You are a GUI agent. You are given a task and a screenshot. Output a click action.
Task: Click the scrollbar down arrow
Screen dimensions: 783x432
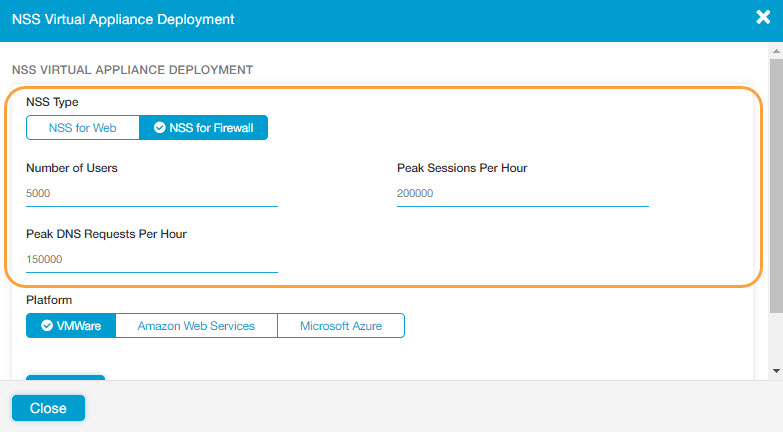tap(776, 371)
